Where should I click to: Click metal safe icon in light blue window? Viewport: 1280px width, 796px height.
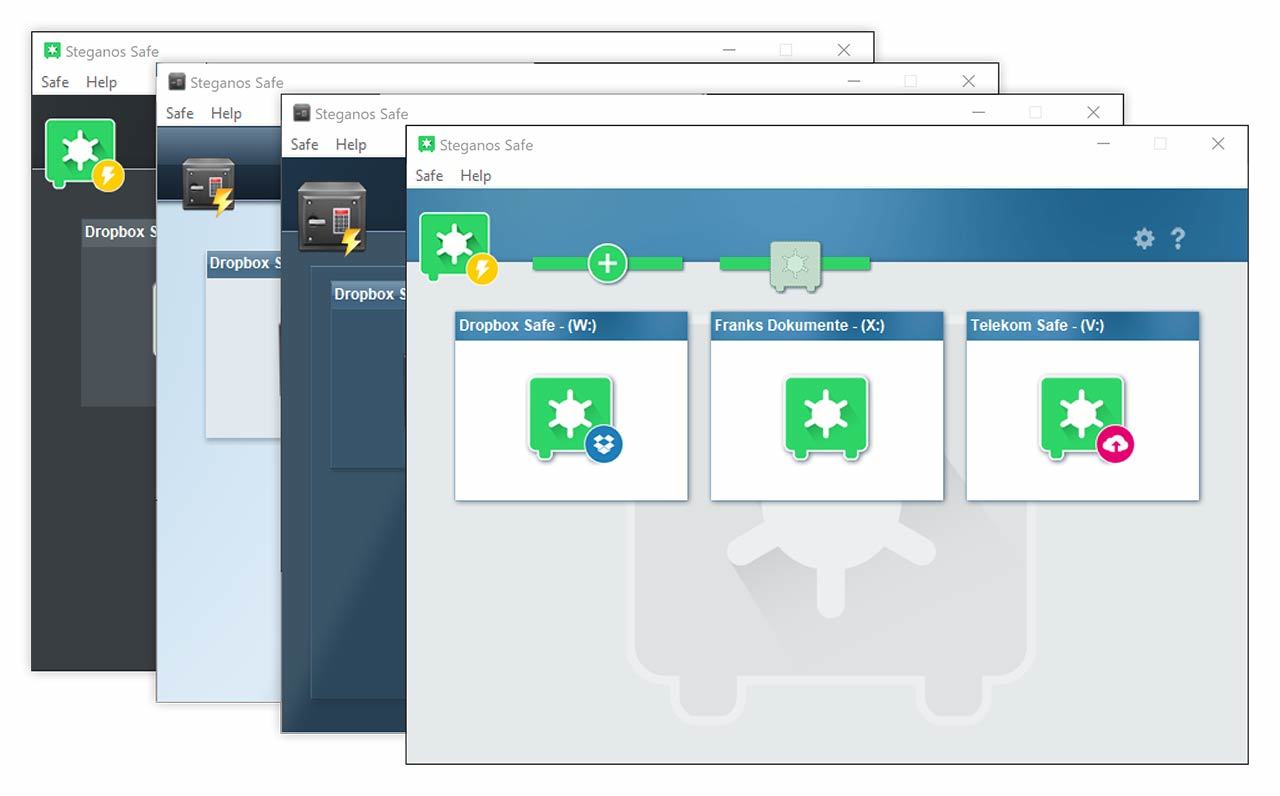coord(208,186)
